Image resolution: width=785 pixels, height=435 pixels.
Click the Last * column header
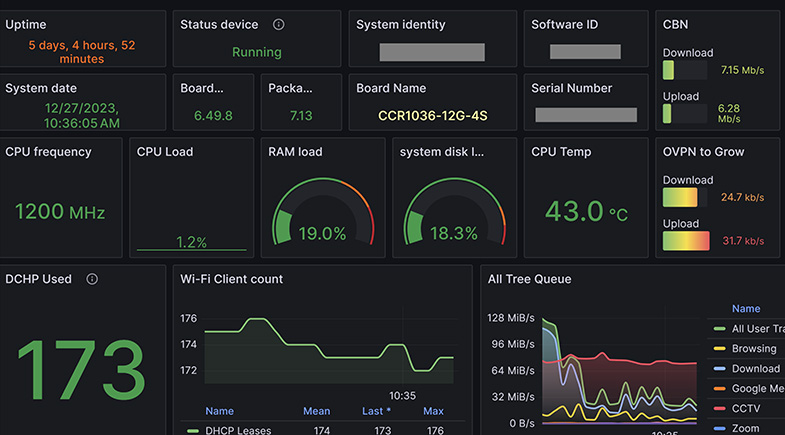pyautogui.click(x=374, y=411)
